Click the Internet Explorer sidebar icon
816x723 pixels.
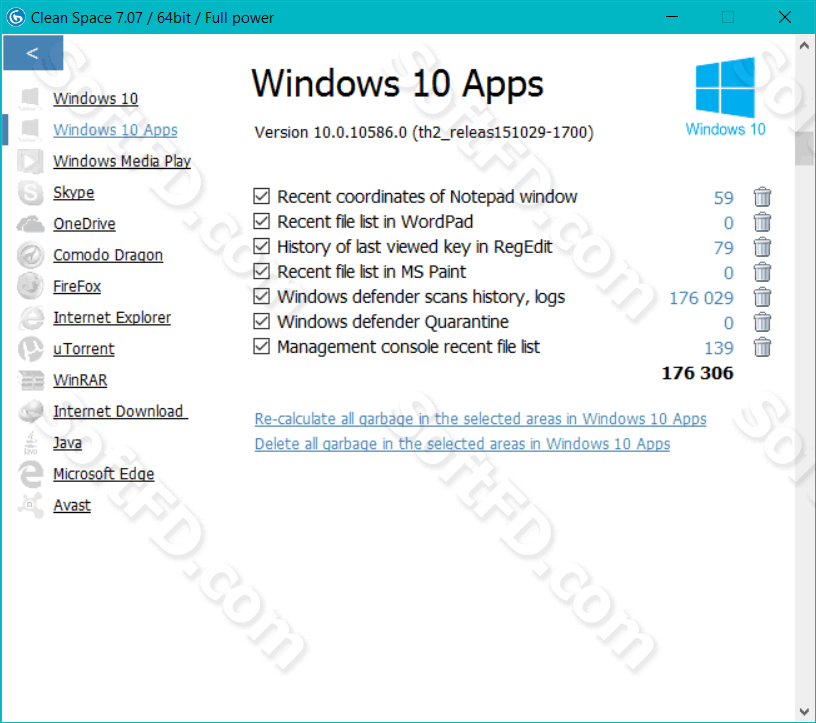[x=30, y=318]
